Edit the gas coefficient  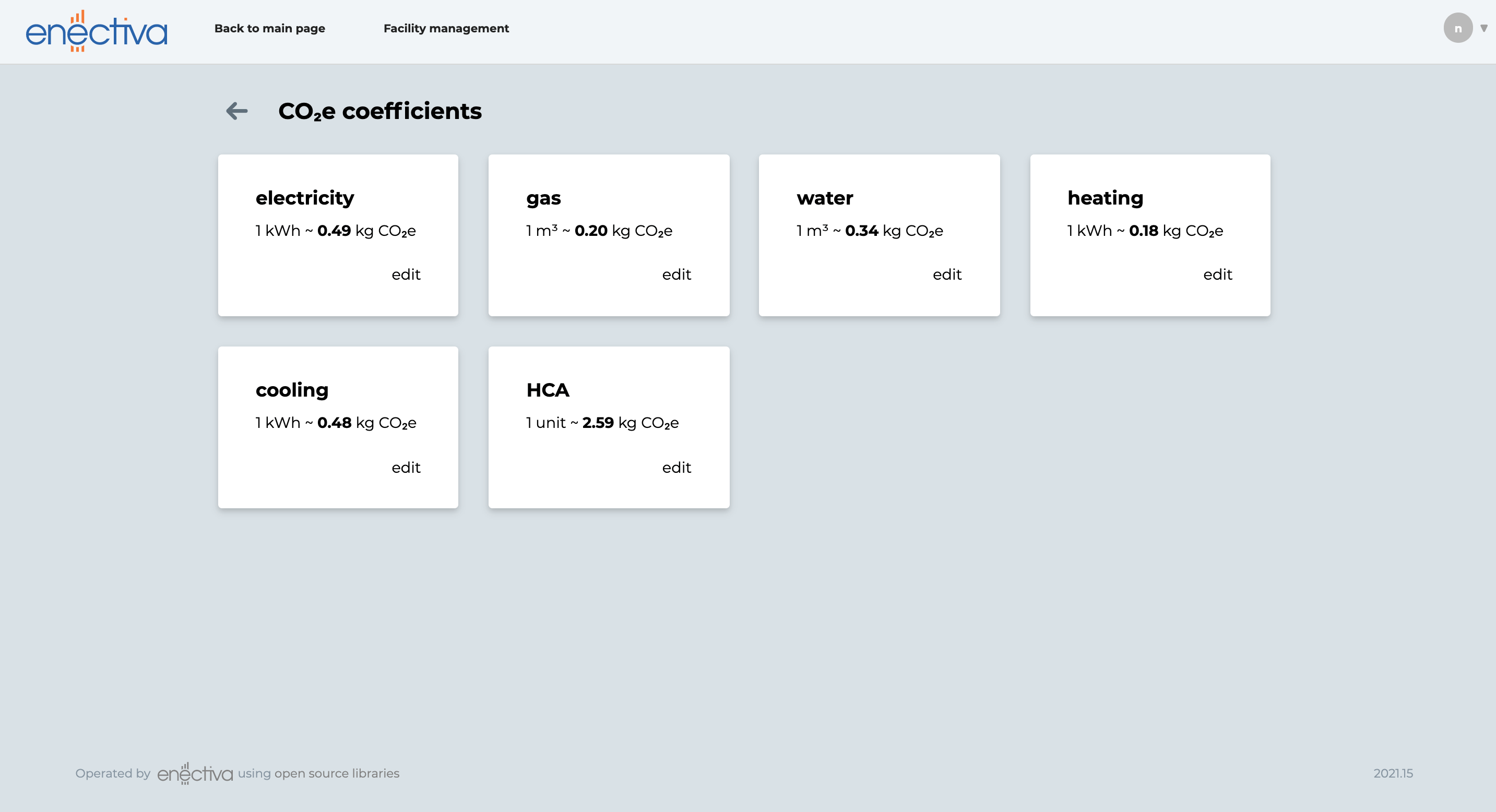(676, 274)
